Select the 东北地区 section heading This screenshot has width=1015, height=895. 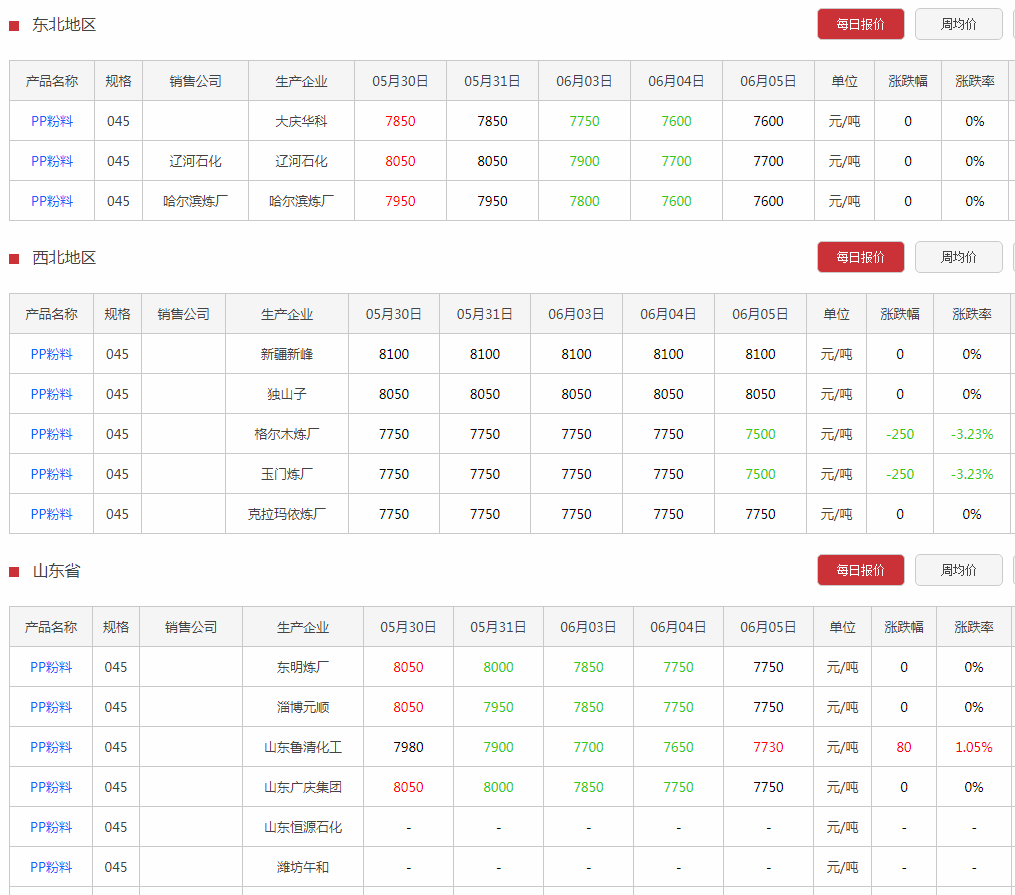click(x=64, y=25)
